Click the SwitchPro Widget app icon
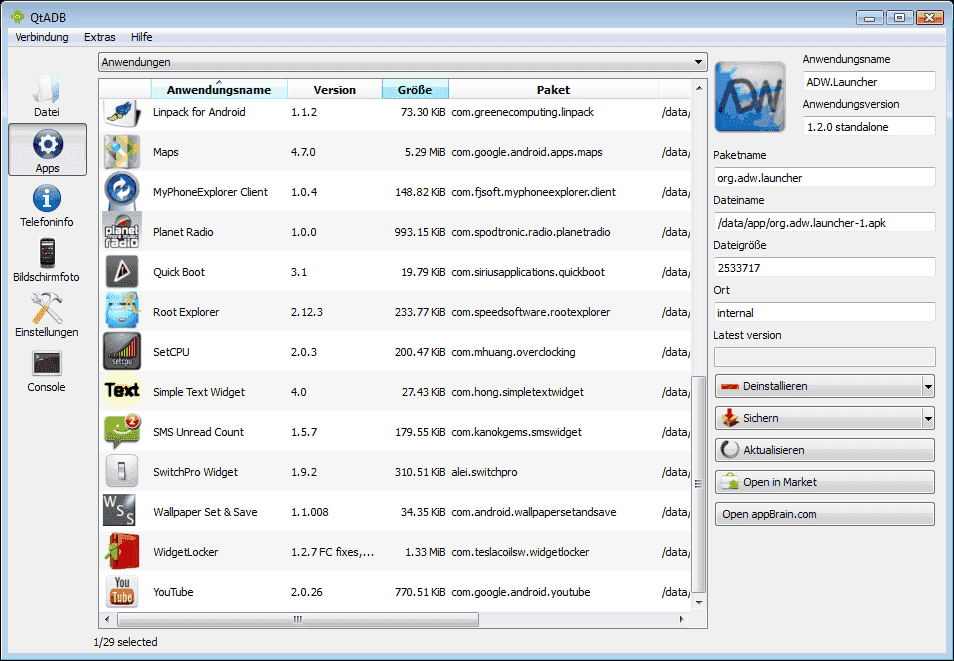The image size is (954, 661). tap(122, 472)
